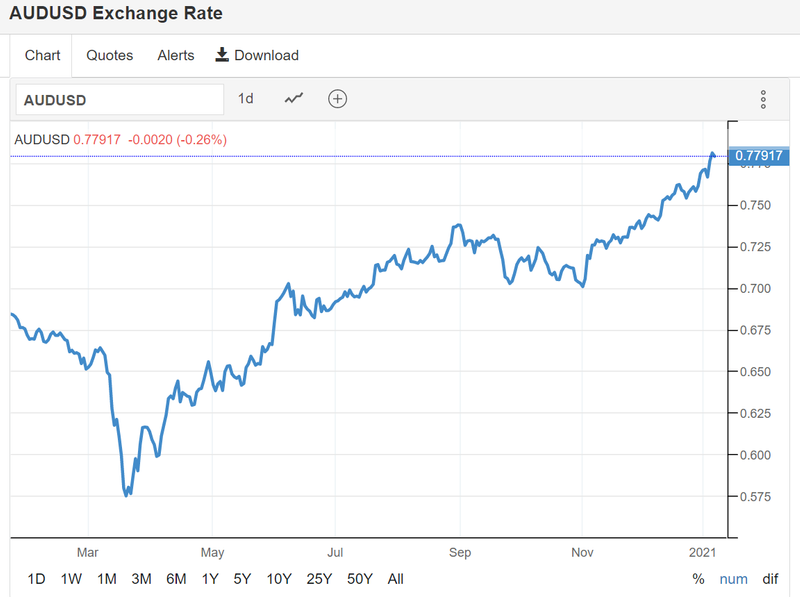800x597 pixels.
Task: Pick the 50Y time range
Action: [359, 578]
